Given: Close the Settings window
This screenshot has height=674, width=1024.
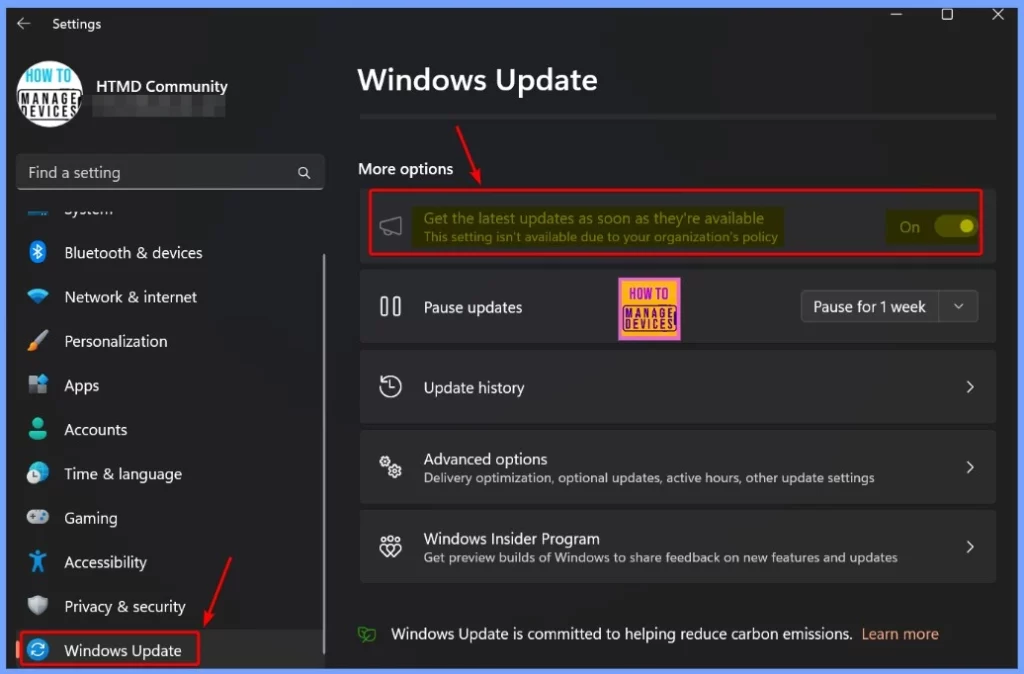Looking at the screenshot, I should tap(998, 14).
